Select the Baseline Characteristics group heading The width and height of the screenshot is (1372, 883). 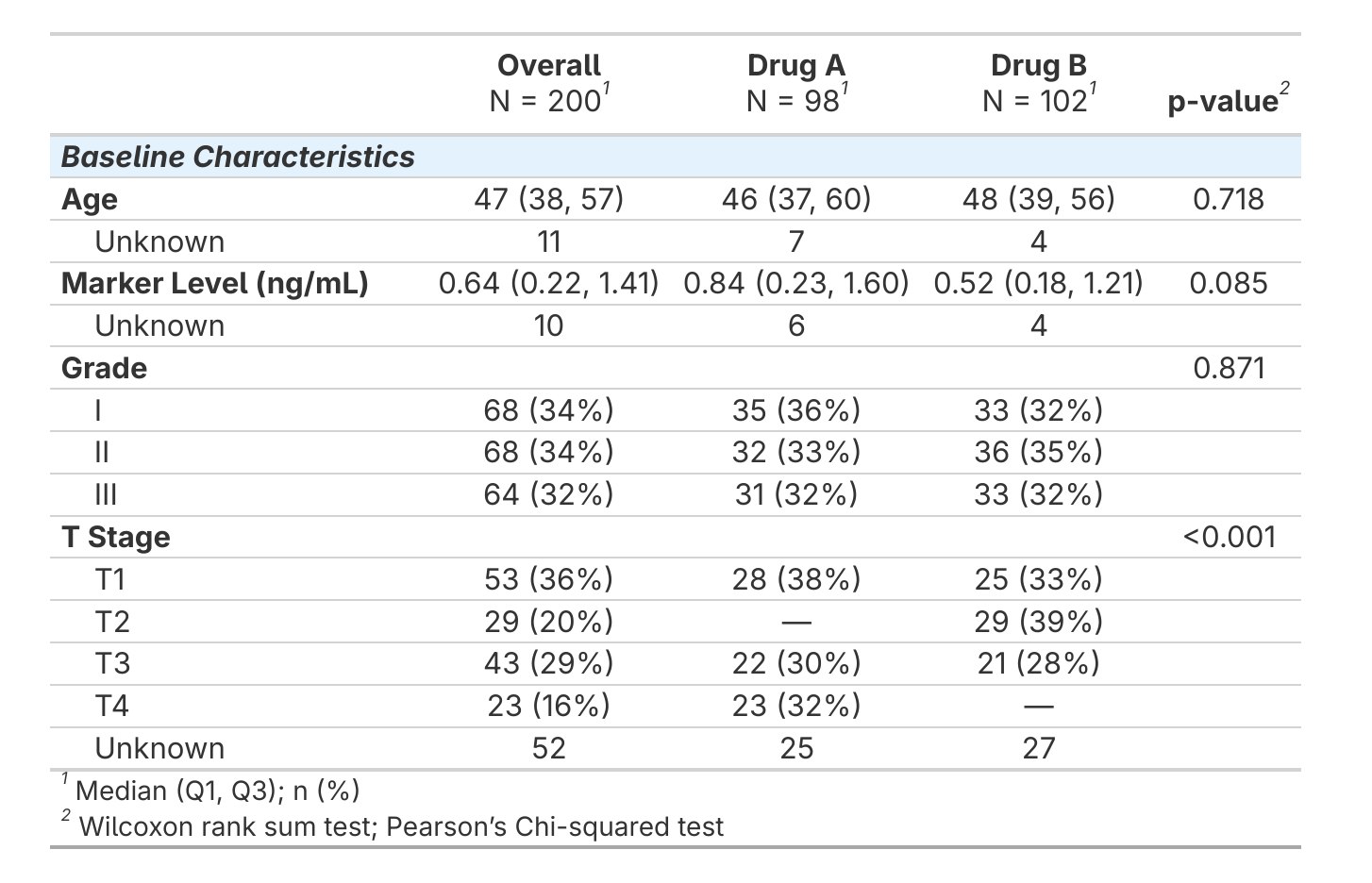point(238,157)
